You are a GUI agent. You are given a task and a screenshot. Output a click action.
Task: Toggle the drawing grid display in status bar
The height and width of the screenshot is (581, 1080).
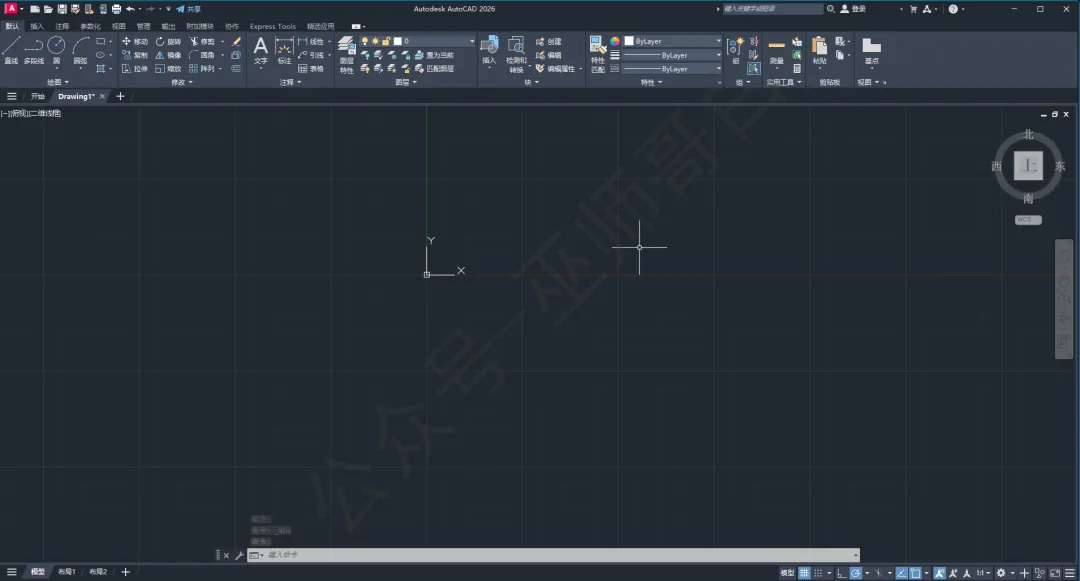[804, 573]
